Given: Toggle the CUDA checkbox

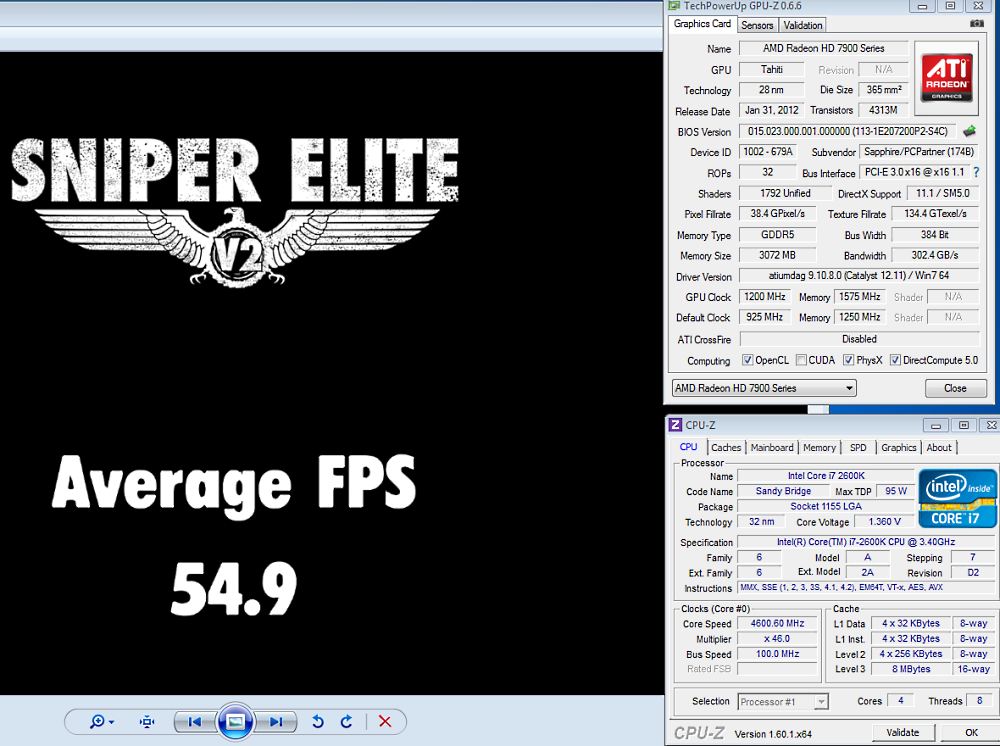Looking at the screenshot, I should (801, 360).
